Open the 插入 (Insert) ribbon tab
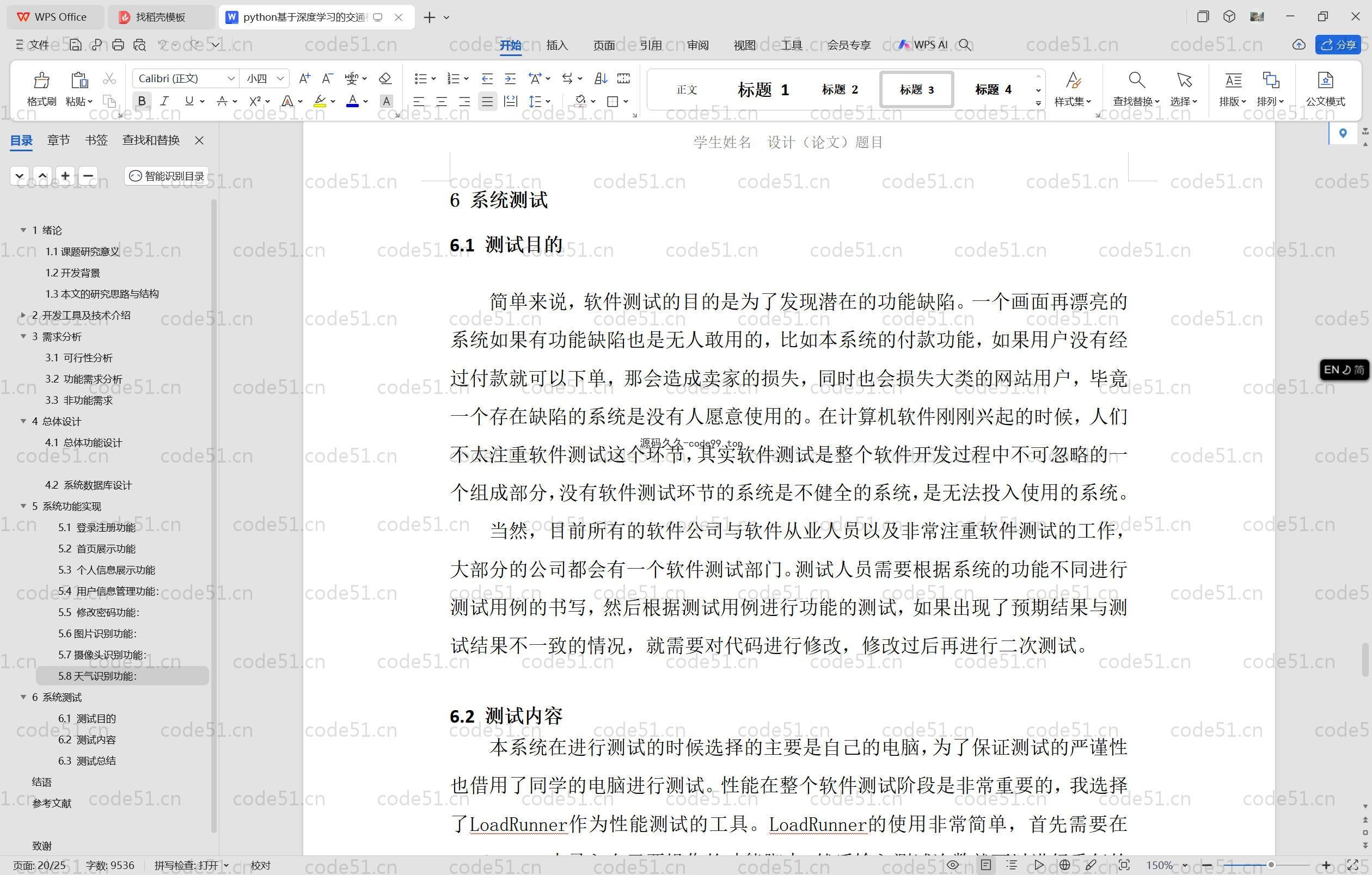This screenshot has height=875, width=1372. click(556, 45)
